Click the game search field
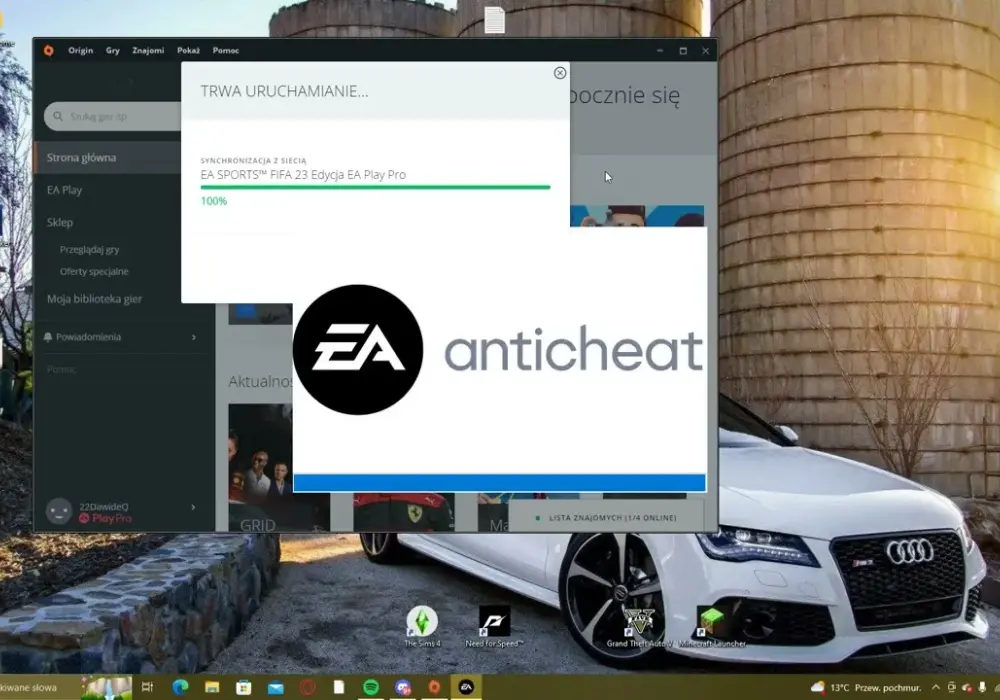The width and height of the screenshot is (1000, 700). pos(113,116)
